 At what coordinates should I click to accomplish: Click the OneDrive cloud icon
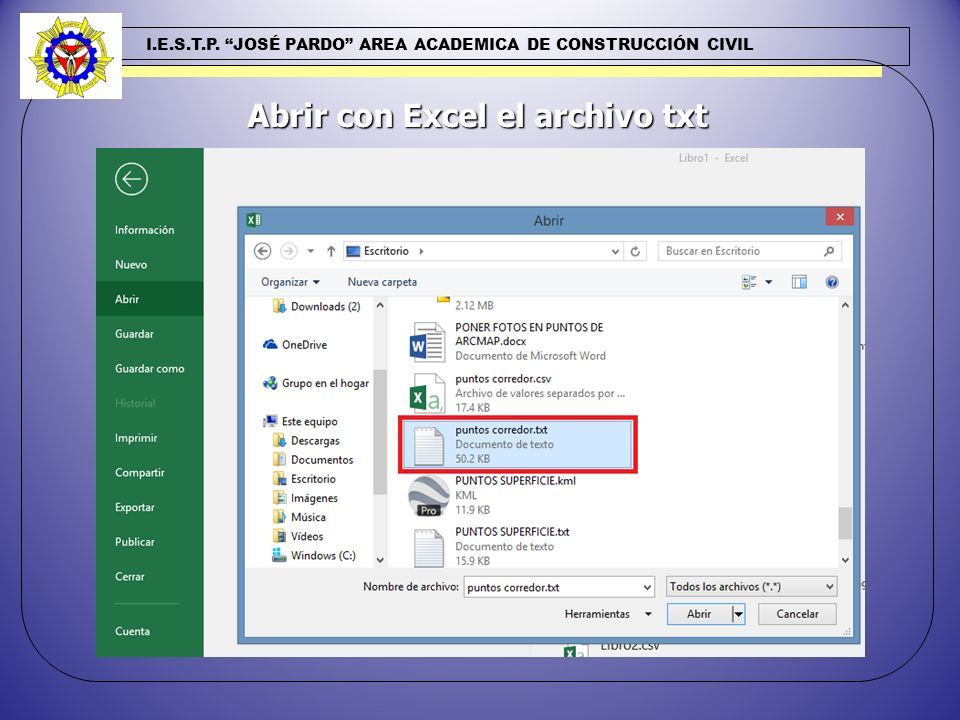[270, 345]
